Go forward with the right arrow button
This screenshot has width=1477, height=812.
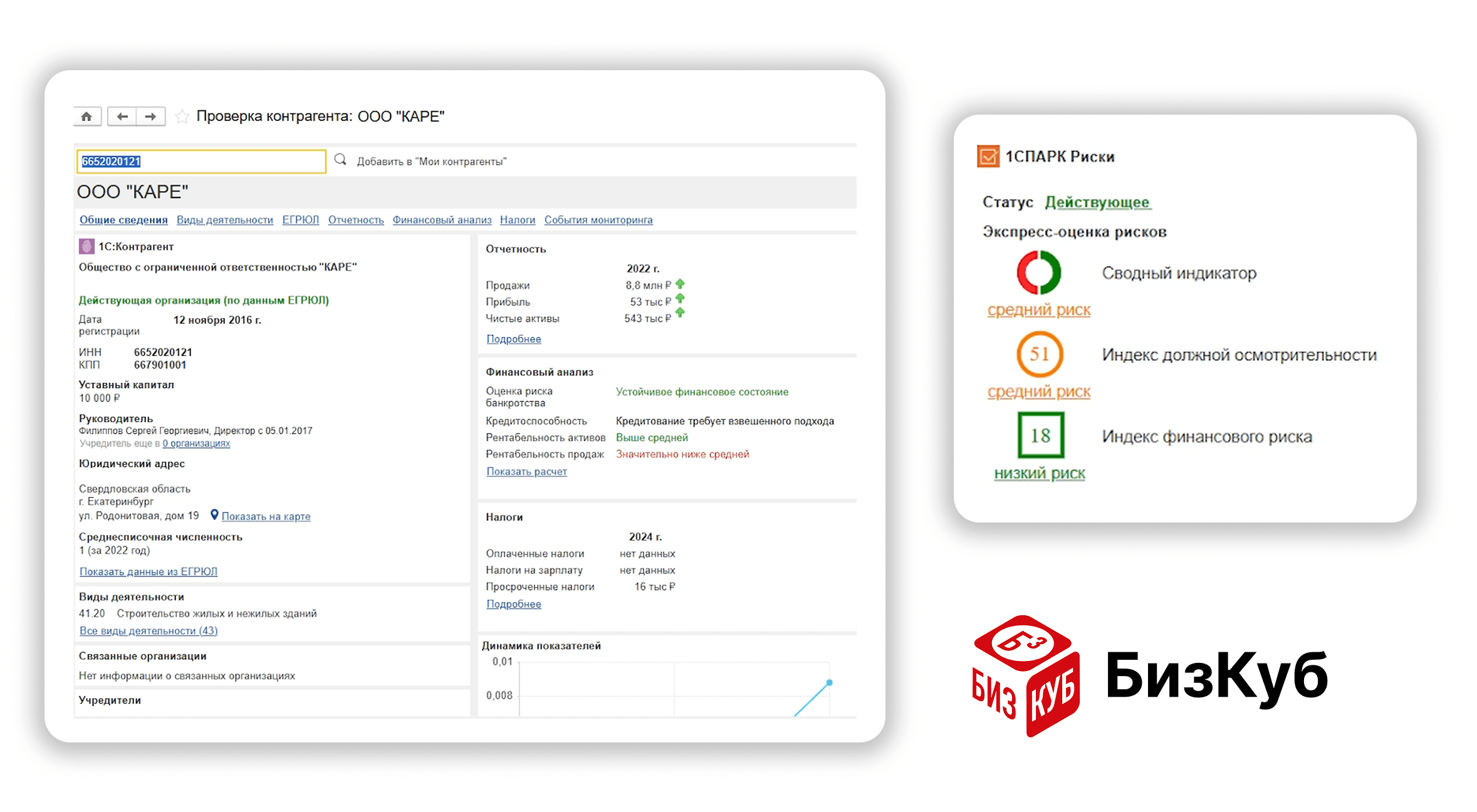click(150, 117)
